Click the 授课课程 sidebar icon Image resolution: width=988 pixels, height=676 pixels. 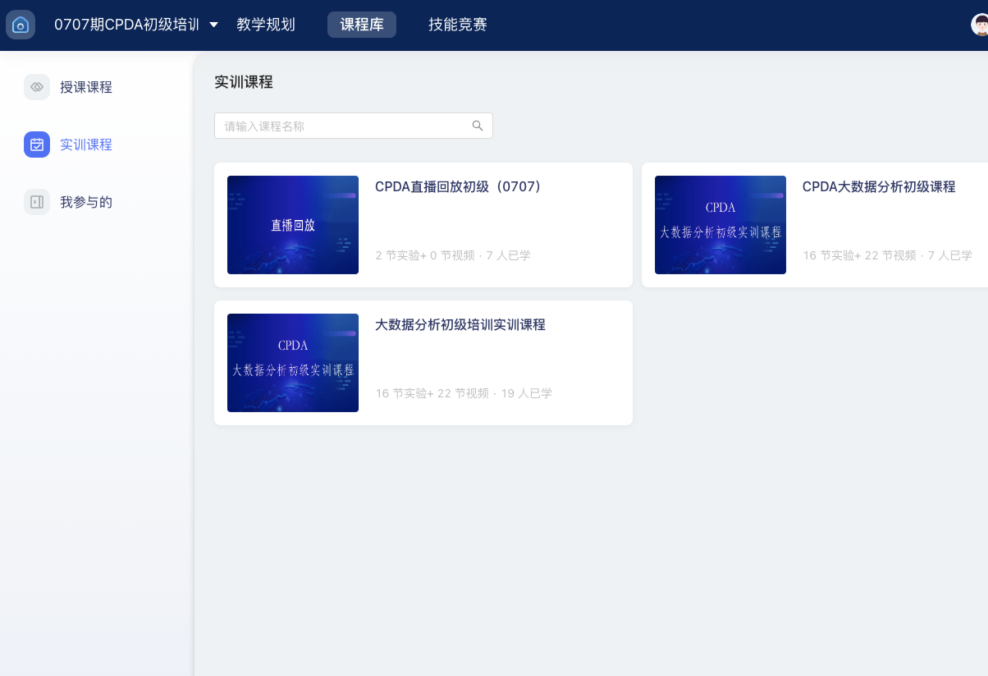pyautogui.click(x=37, y=87)
